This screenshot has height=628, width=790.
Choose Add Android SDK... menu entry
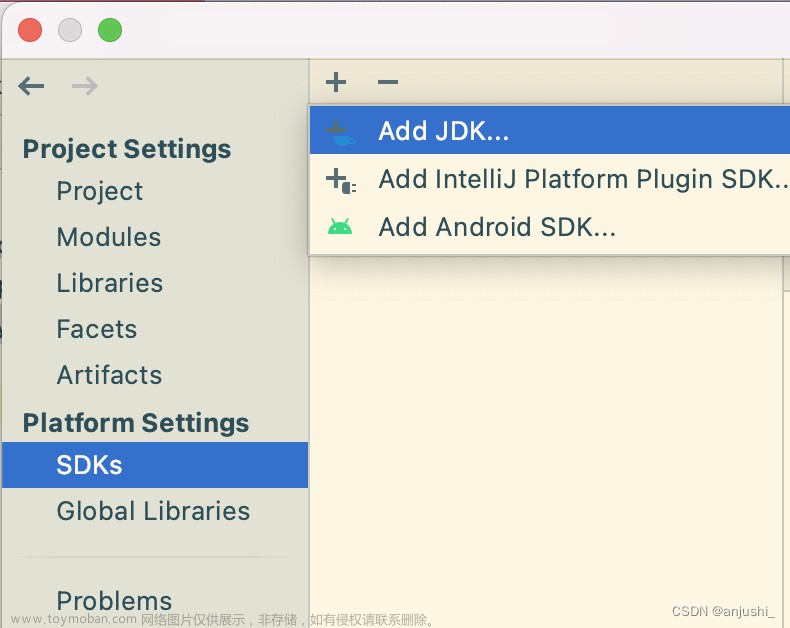click(x=550, y=227)
